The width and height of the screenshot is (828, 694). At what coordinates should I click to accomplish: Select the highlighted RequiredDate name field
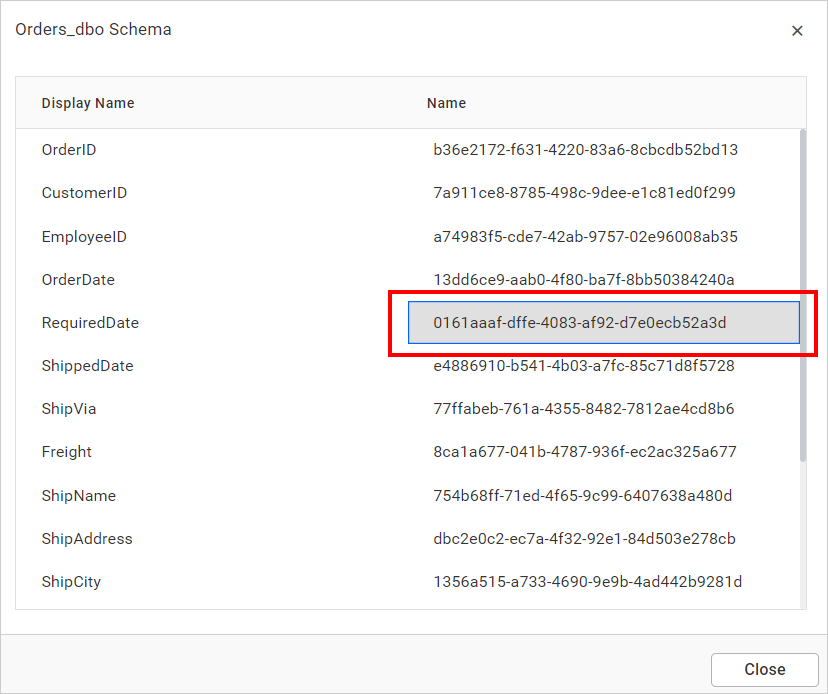point(603,323)
